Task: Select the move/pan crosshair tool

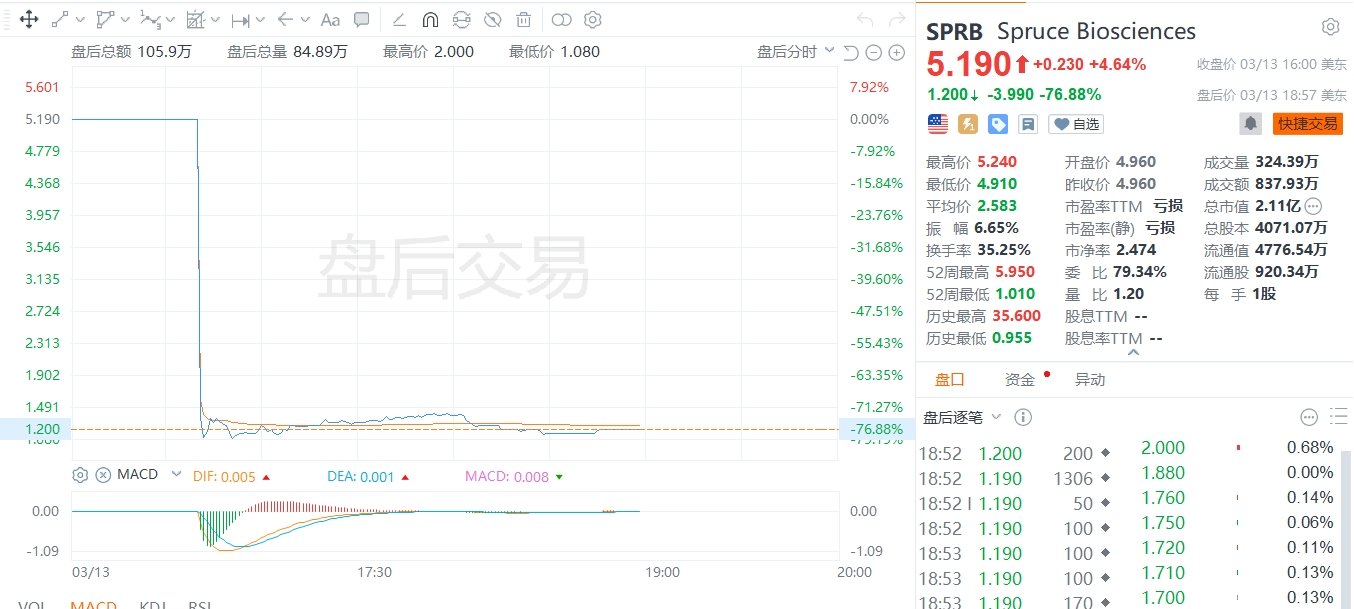Action: click(29, 19)
